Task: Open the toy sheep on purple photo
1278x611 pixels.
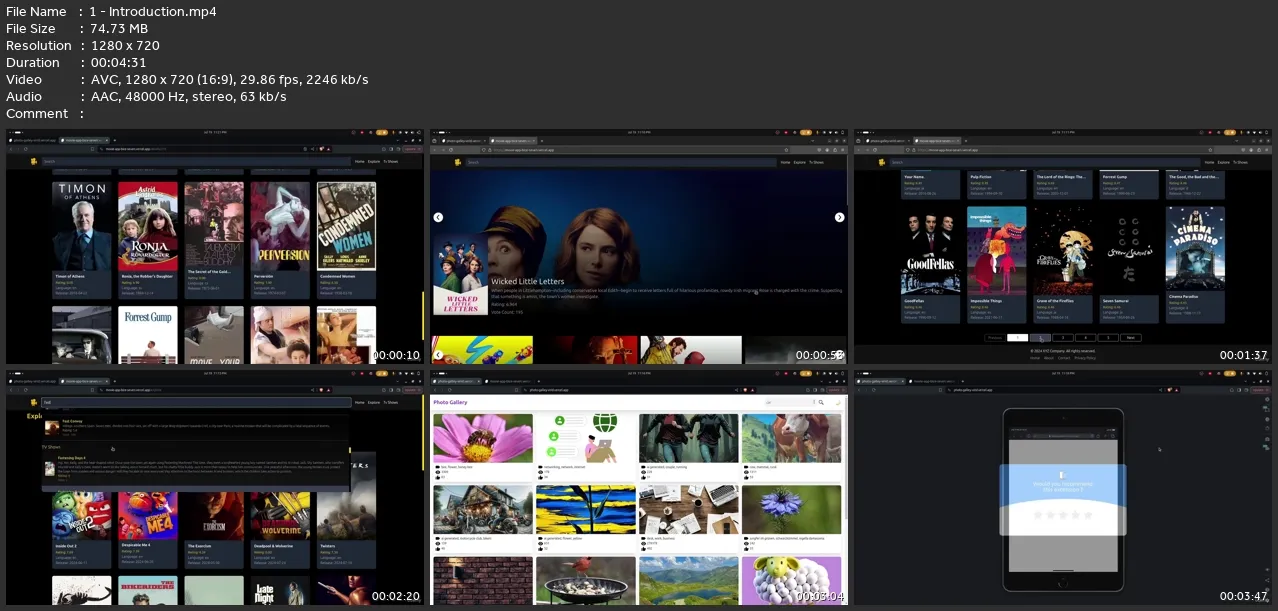Action: tap(791, 581)
